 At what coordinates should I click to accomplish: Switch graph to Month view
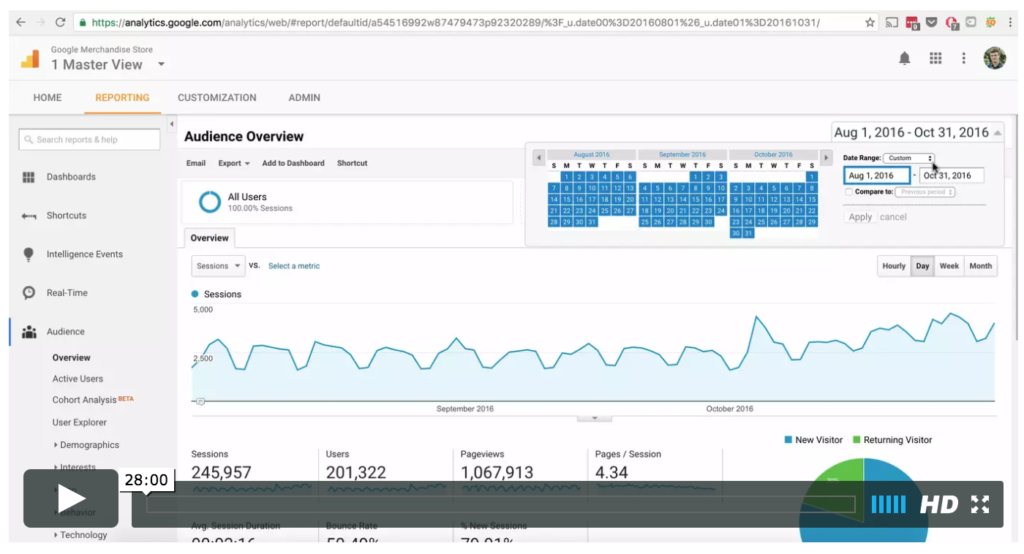point(980,266)
